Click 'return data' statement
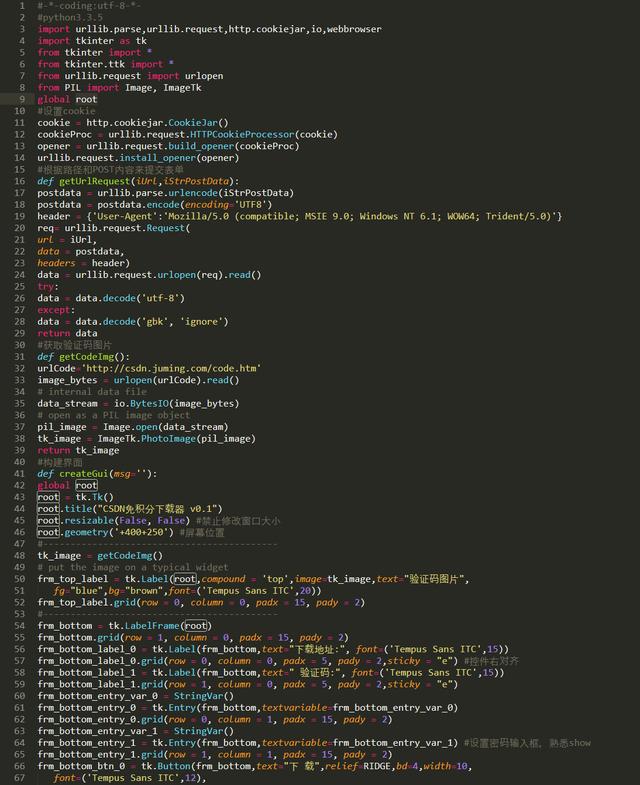Viewport: 640px width, 785px height. (x=67, y=333)
